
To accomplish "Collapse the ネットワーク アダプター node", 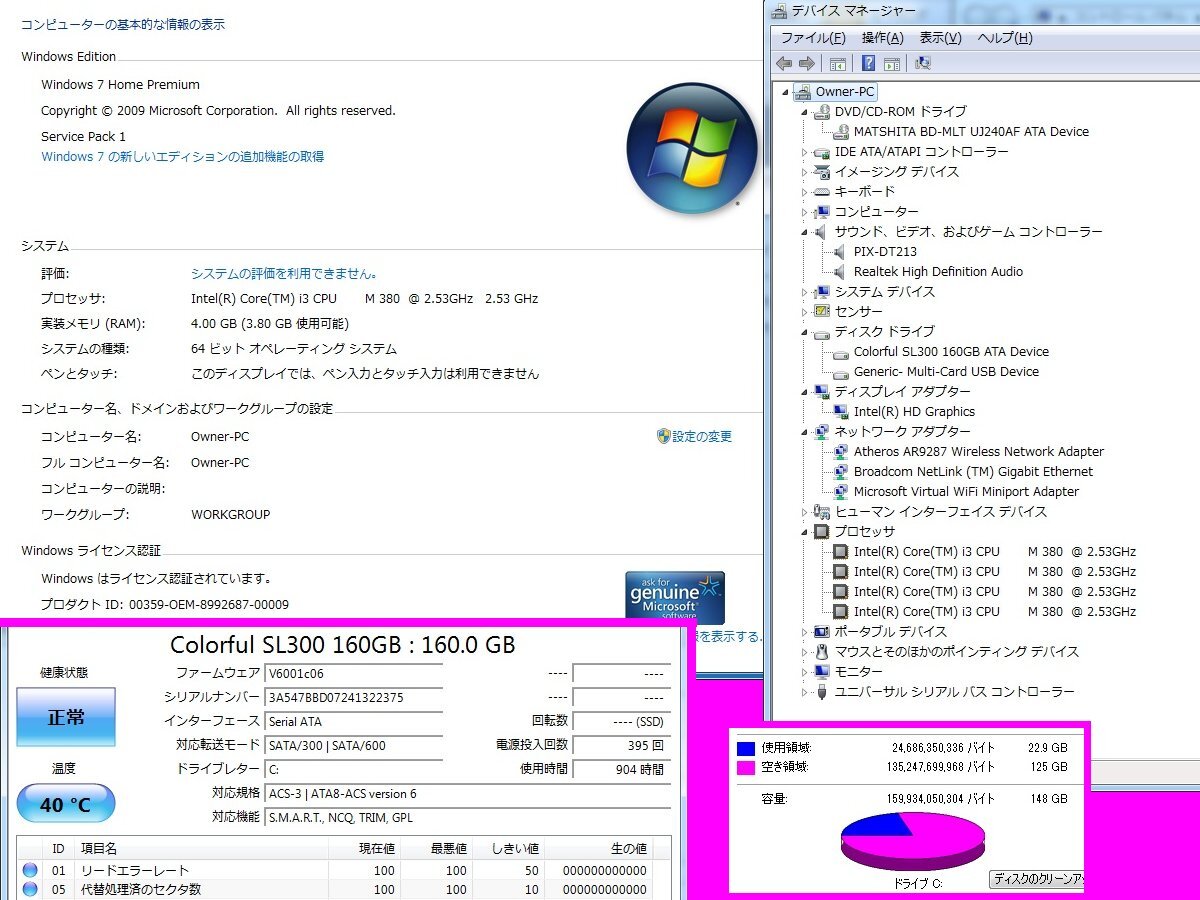I will (x=805, y=432).
